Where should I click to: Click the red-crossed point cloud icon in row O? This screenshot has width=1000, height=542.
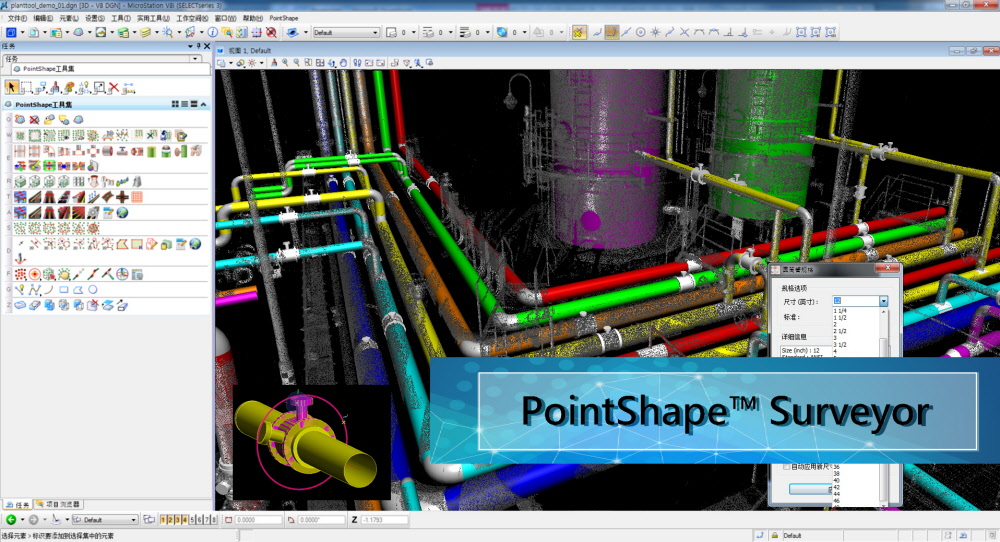[x=34, y=119]
